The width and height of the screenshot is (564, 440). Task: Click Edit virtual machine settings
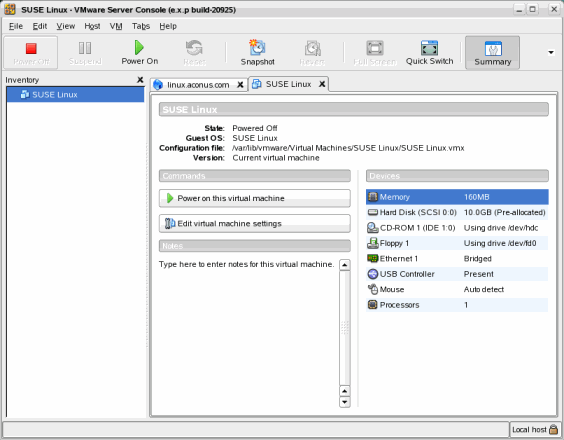(255, 223)
